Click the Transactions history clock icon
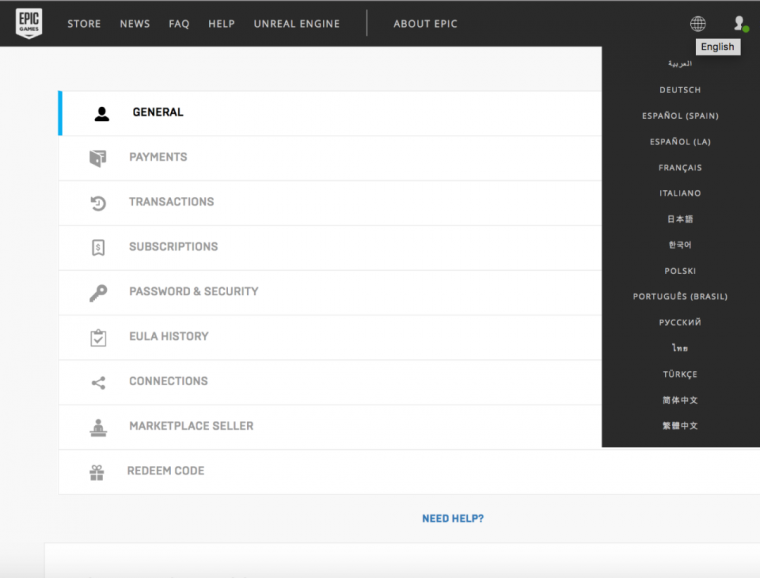Image resolution: width=760 pixels, height=578 pixels. [x=98, y=203]
